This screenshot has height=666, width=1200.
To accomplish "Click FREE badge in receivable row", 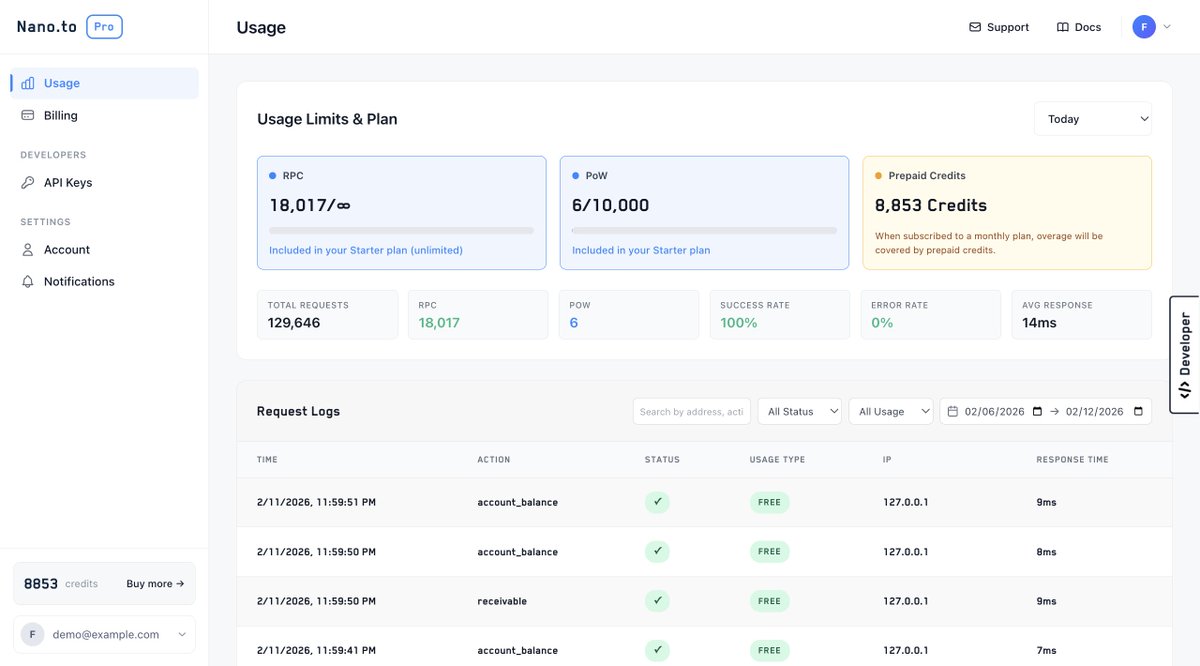I will [x=769, y=601].
